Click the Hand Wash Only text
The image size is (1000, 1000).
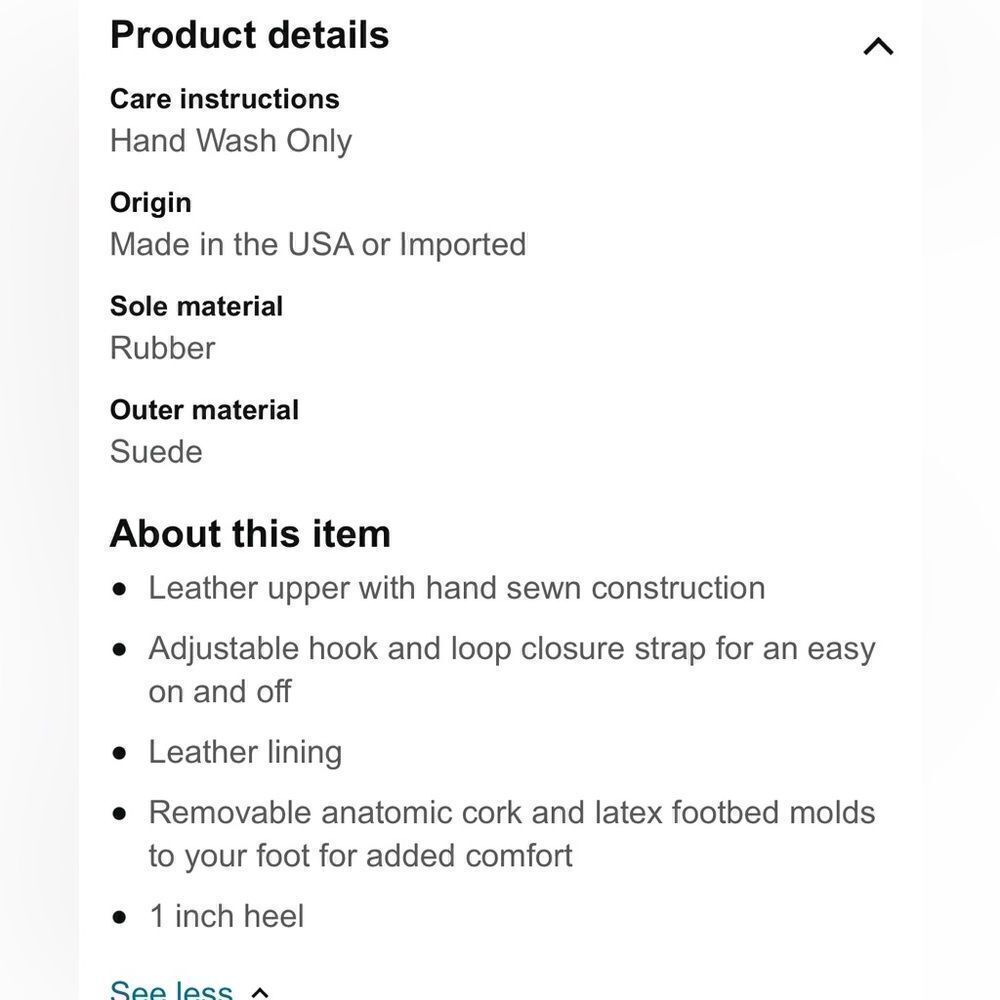231,141
